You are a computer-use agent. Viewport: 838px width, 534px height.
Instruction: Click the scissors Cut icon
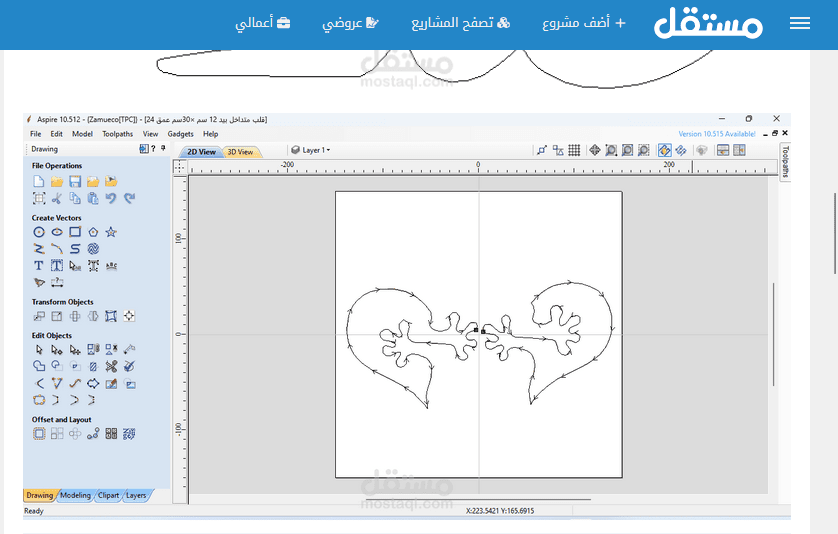click(x=57, y=199)
